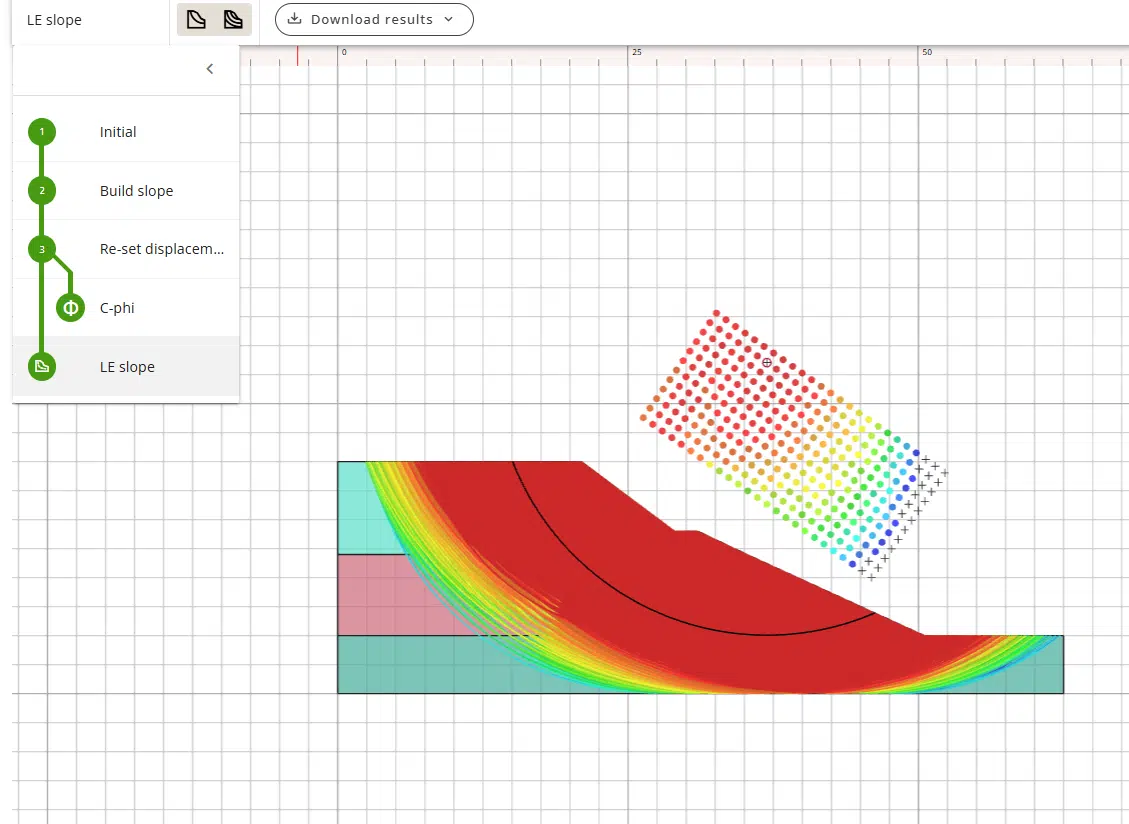Open the Download results dropdown
1129x824 pixels.
coord(374,19)
